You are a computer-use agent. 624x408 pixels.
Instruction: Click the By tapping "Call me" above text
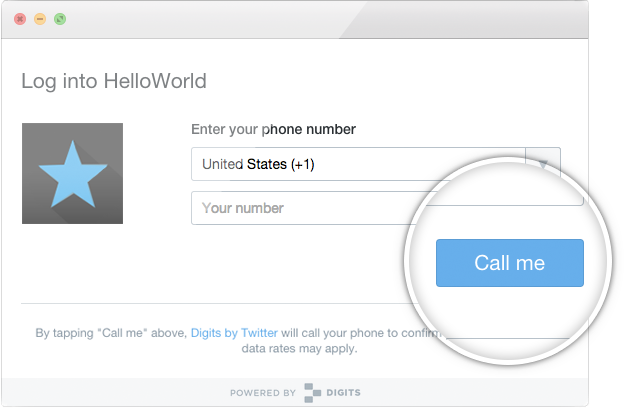[111, 333]
